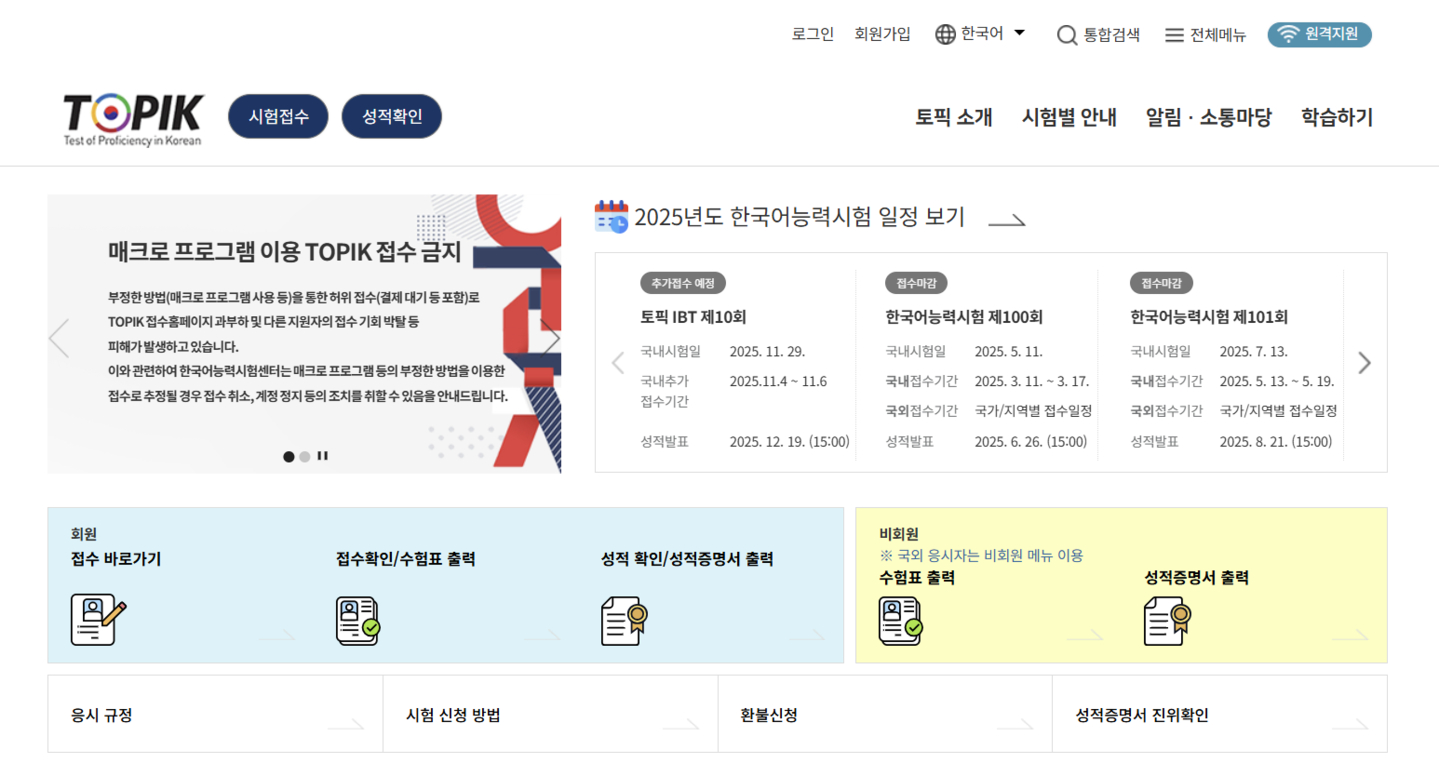
Task: Click the 접수확인/수험표 출력 document icon
Action: point(357,620)
